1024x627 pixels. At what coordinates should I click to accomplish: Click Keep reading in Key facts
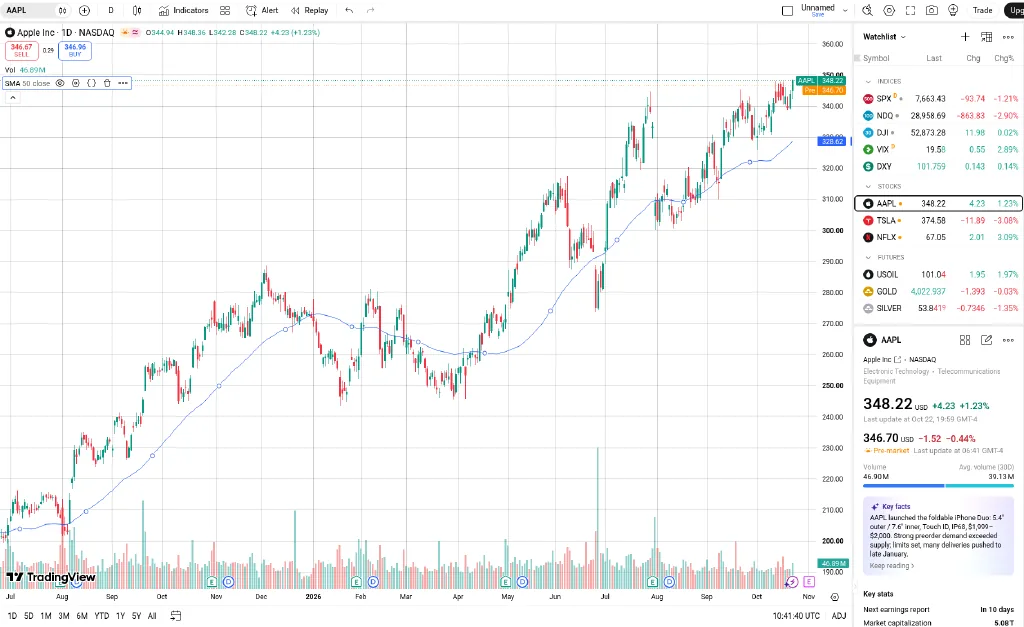coord(891,566)
